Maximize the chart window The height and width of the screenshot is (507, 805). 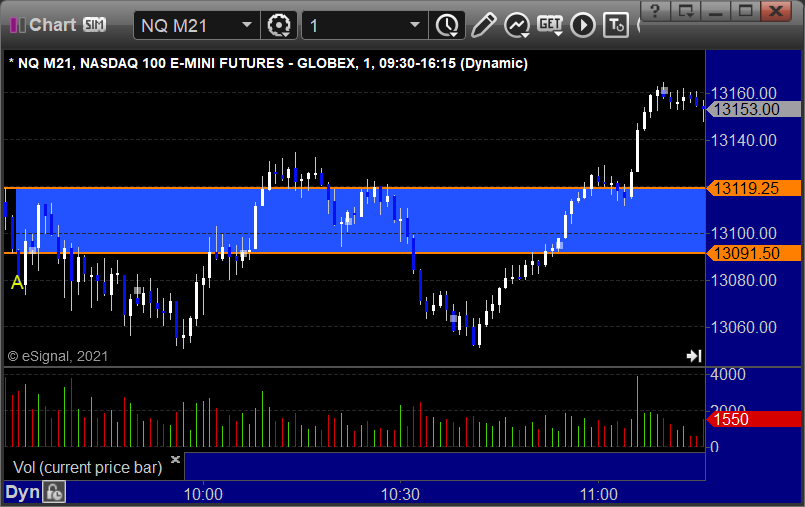[745, 10]
